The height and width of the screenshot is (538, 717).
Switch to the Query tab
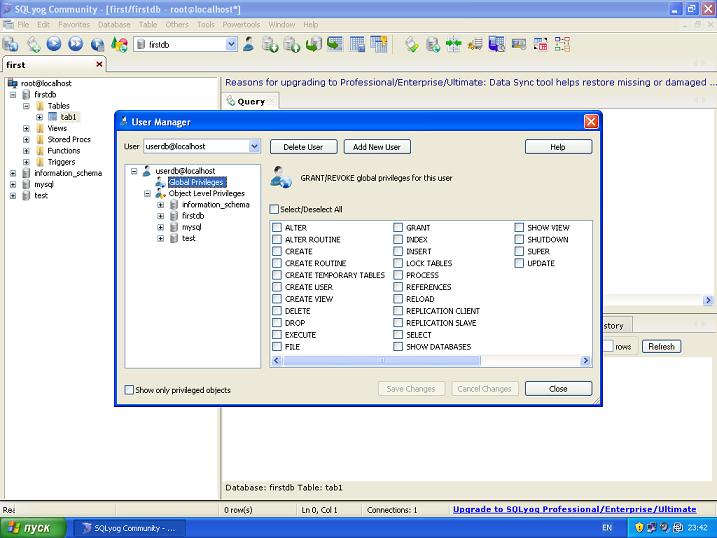pyautogui.click(x=251, y=101)
